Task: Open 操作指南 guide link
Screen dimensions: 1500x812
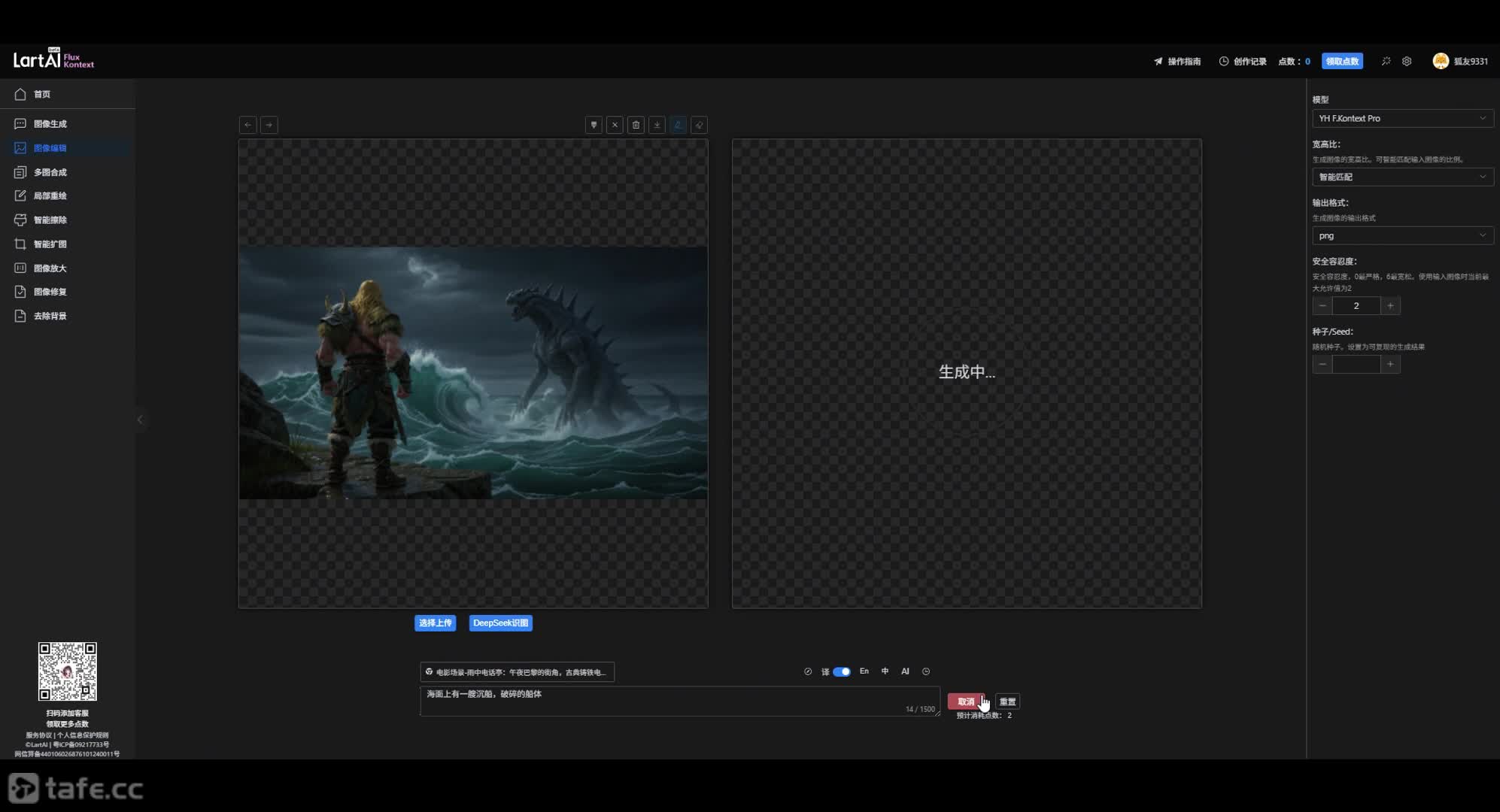Action: (x=1177, y=62)
